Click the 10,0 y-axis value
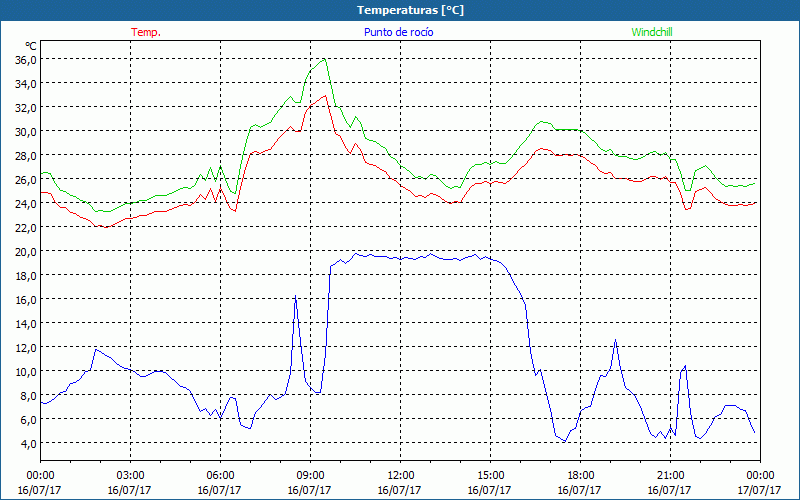 click(x=26, y=371)
